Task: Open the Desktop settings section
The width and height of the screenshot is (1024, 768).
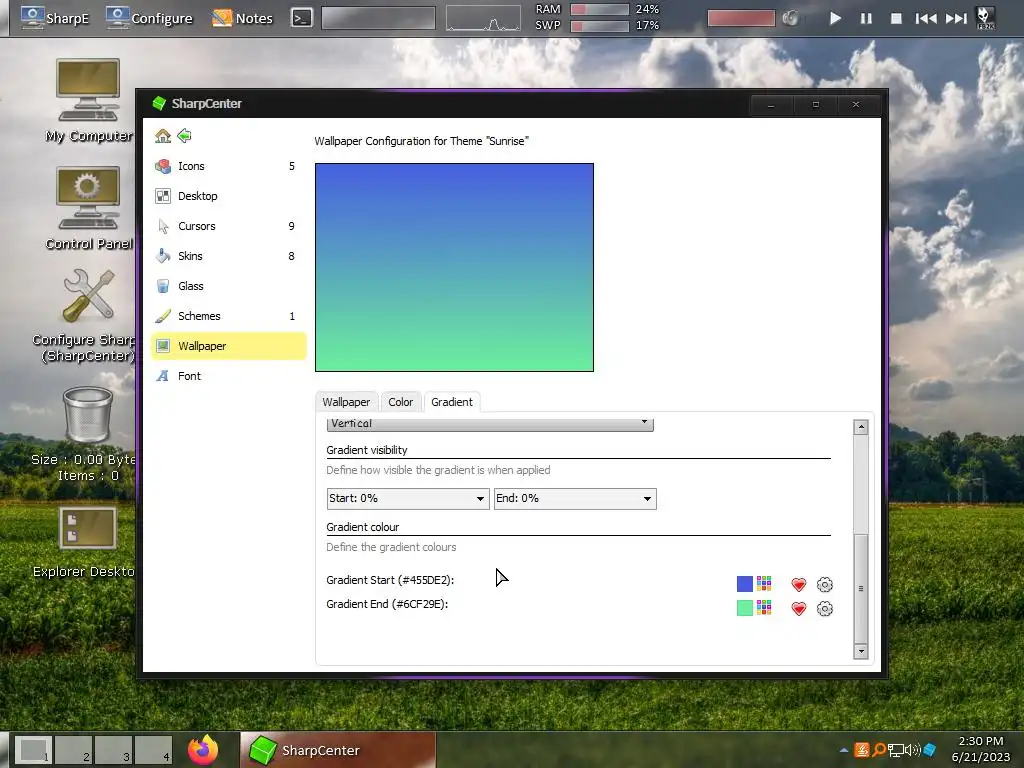Action: pos(228,196)
